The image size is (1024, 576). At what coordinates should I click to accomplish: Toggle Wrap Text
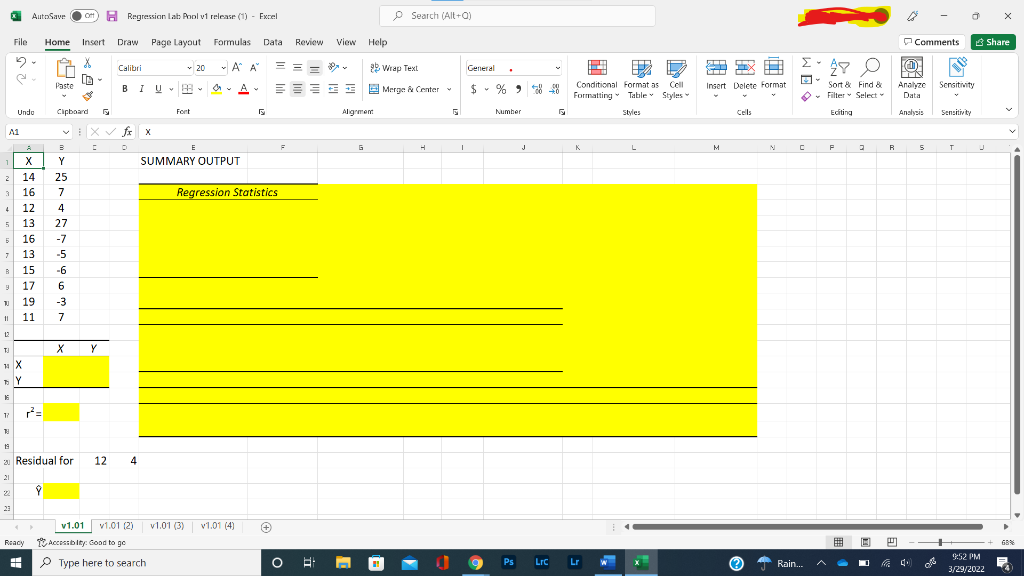click(394, 68)
